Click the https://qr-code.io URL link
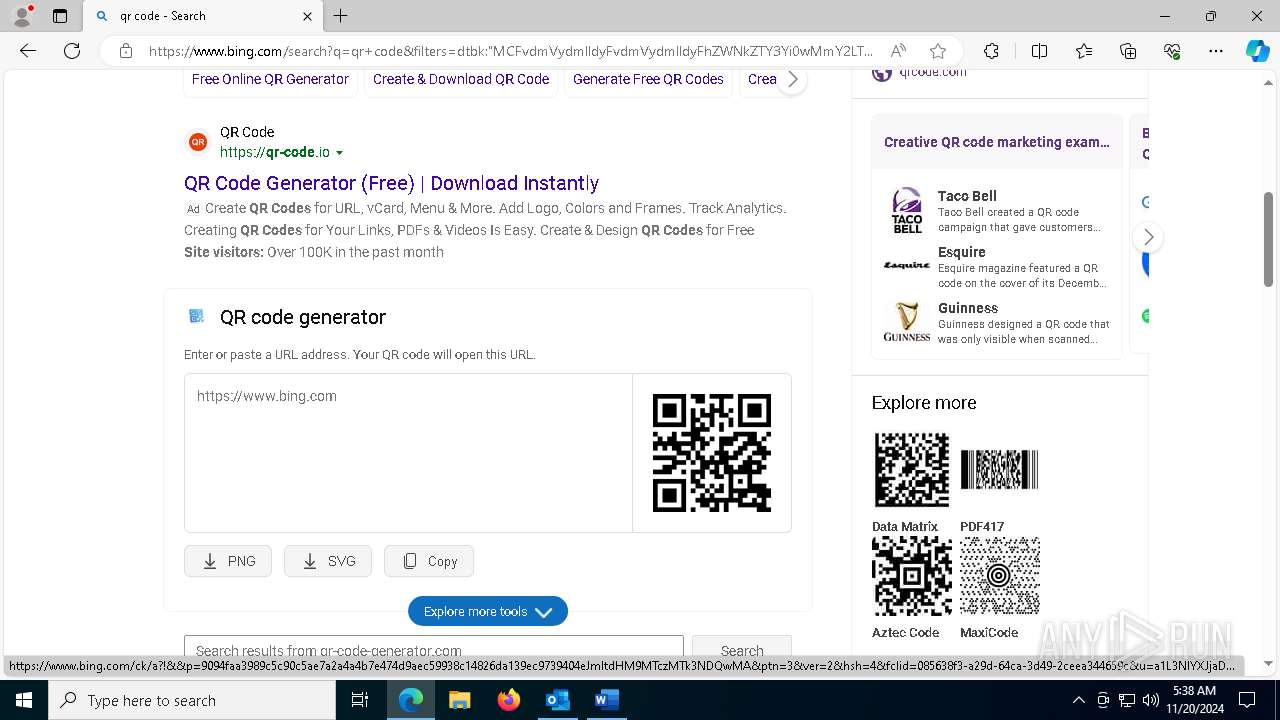Screen dimensions: 1280x720 click(x=274, y=152)
